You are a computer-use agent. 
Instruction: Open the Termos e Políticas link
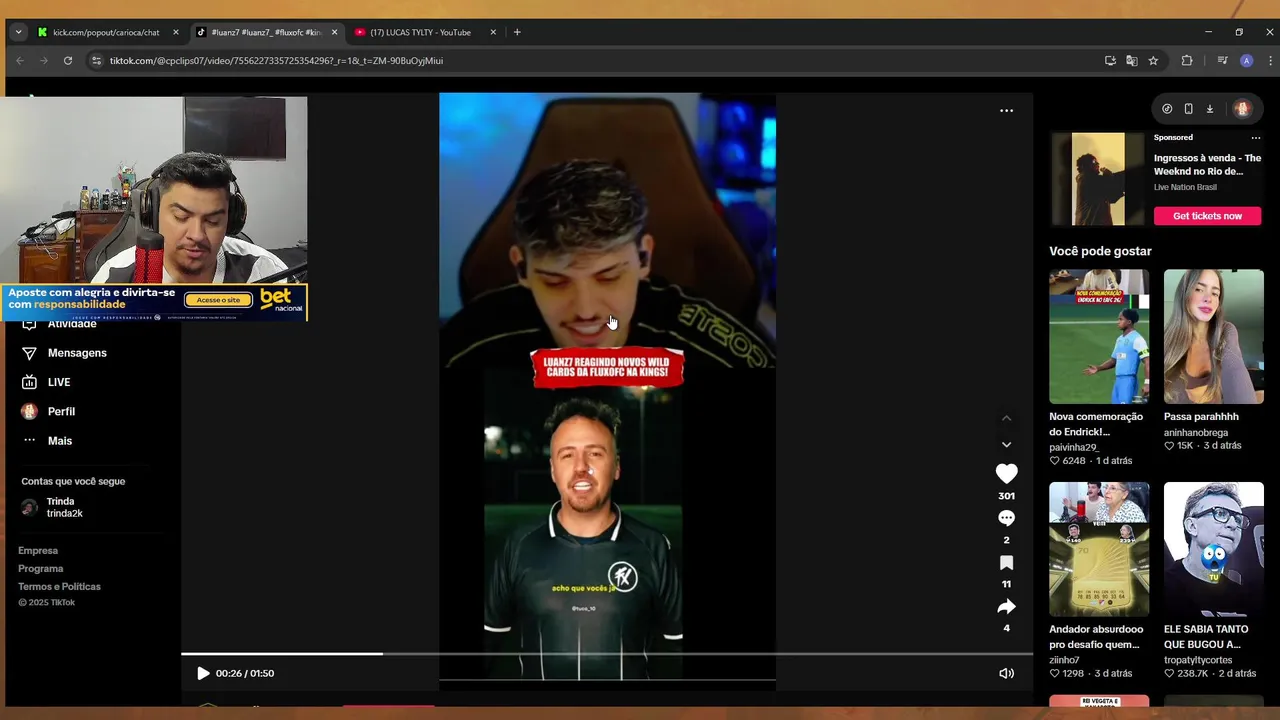point(59,587)
